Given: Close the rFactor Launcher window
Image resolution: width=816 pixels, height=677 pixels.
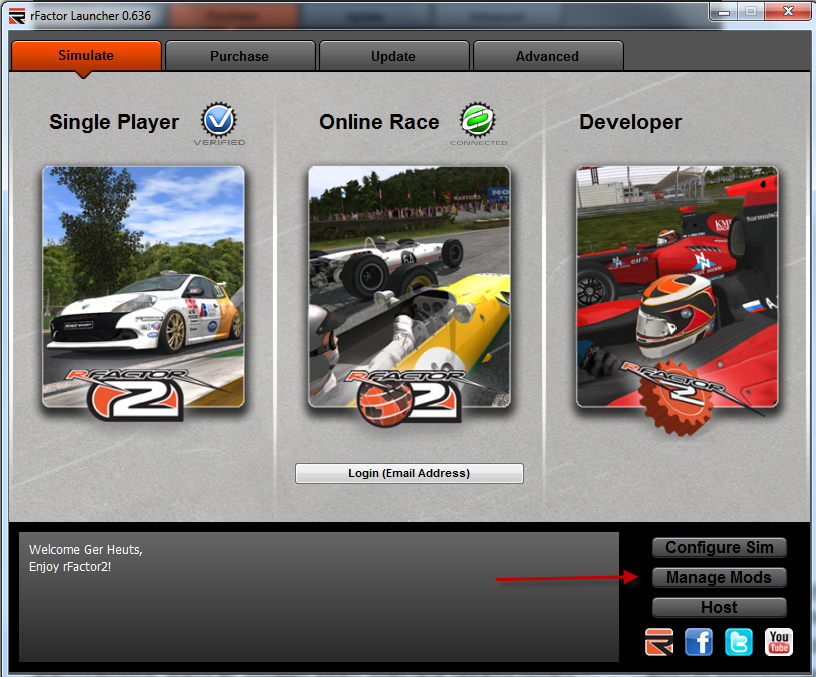Looking at the screenshot, I should [788, 11].
